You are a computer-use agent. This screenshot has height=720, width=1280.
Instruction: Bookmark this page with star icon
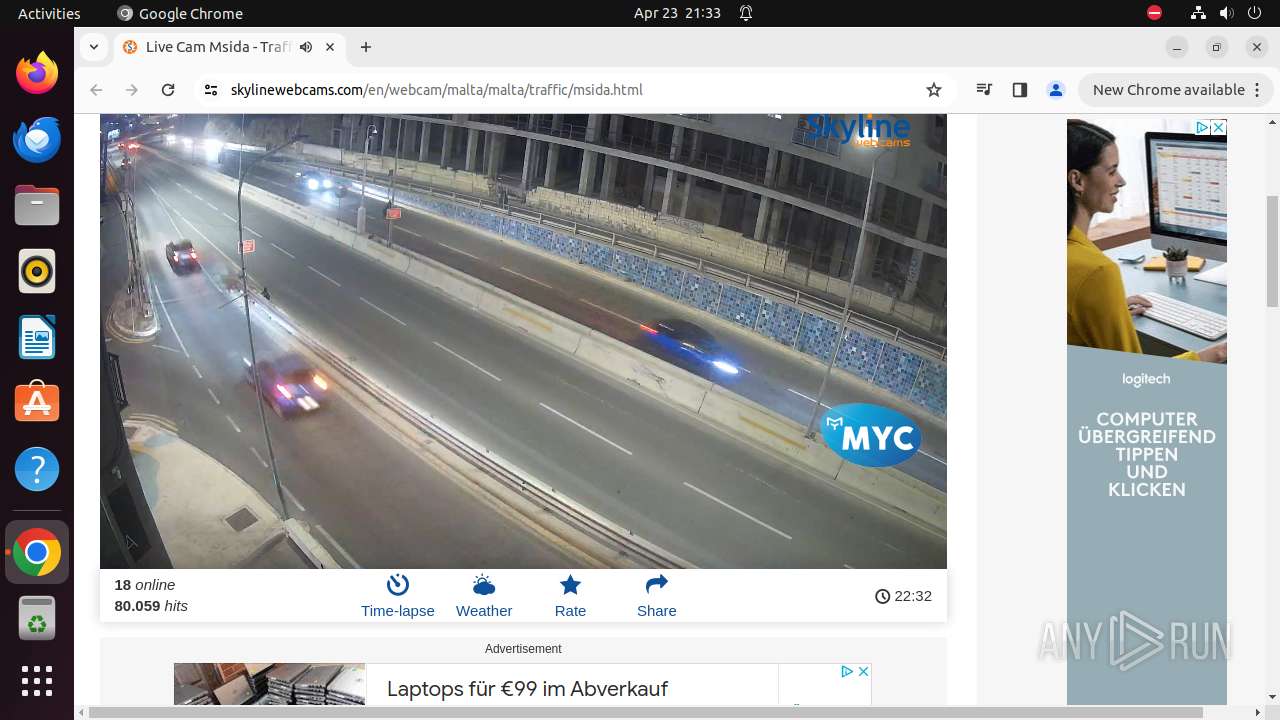pos(934,90)
